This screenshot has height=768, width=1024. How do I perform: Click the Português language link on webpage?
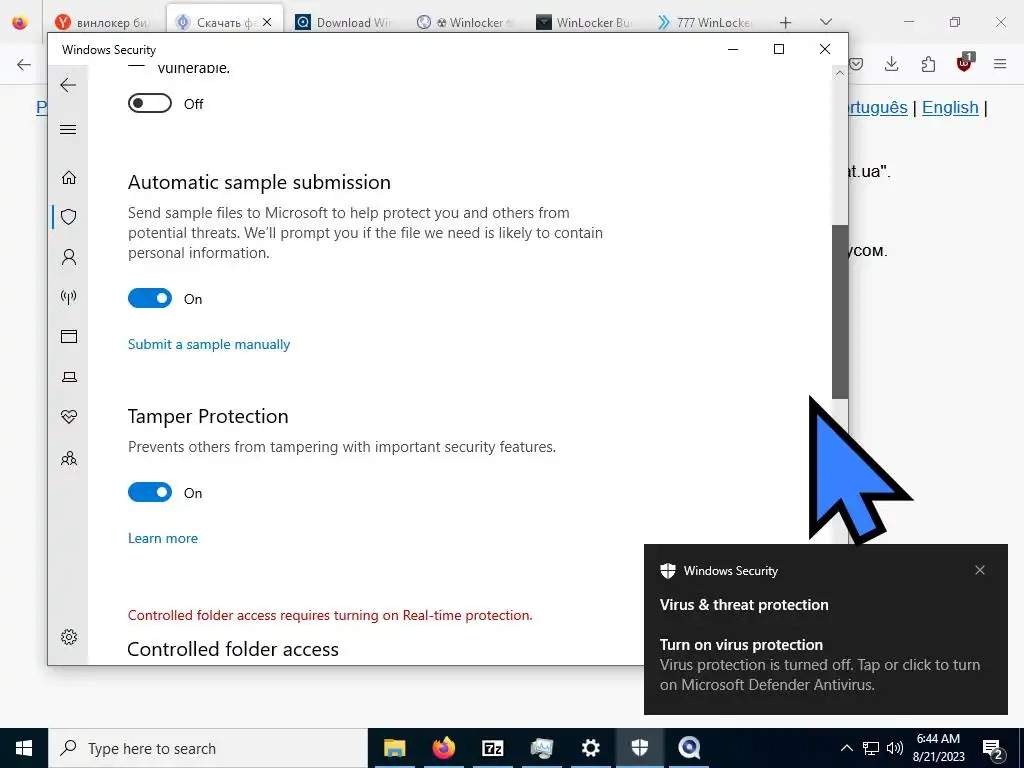pyautogui.click(x=878, y=107)
